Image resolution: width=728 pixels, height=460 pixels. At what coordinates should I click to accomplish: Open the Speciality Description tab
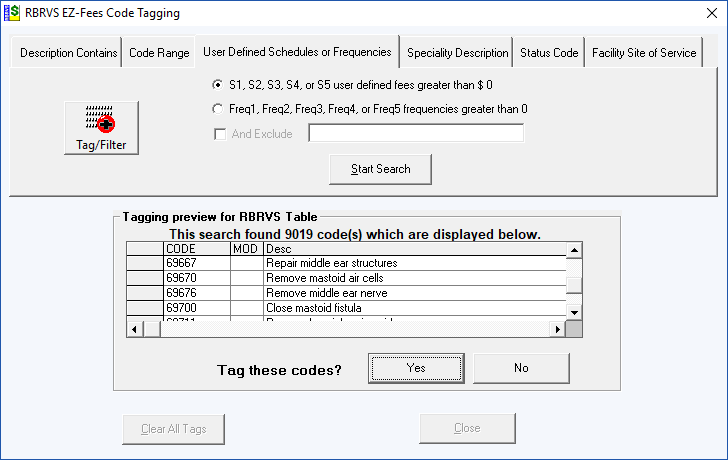[x=457, y=53]
